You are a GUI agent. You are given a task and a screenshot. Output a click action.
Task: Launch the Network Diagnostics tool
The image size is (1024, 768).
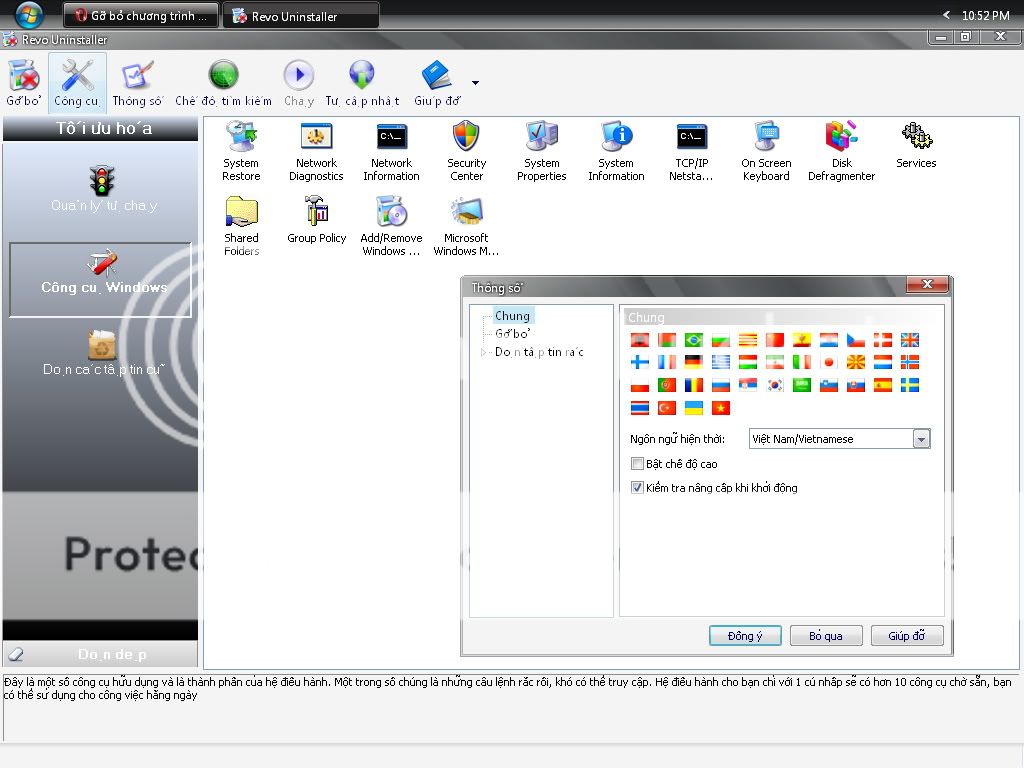click(316, 138)
